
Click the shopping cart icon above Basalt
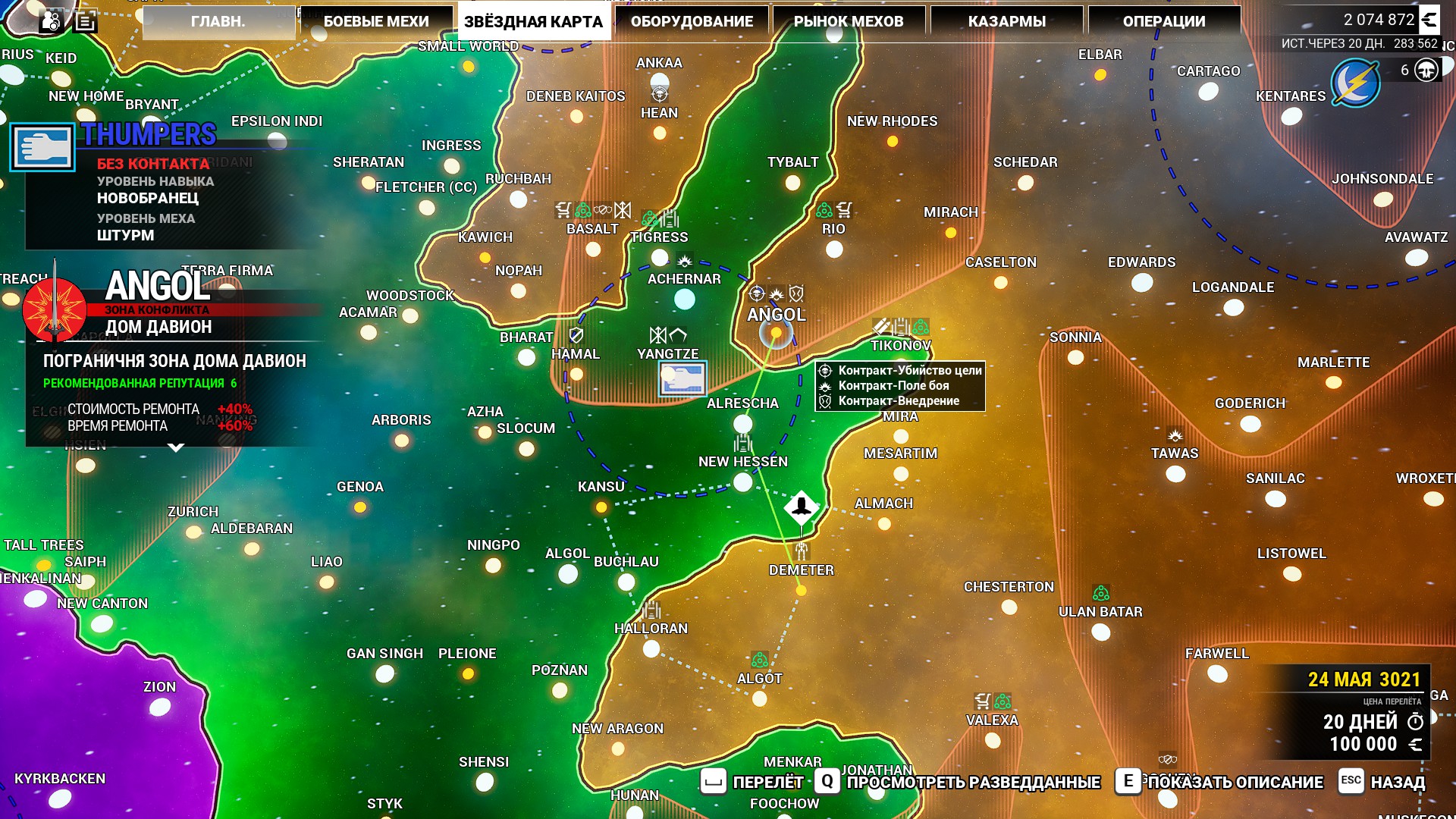(563, 209)
